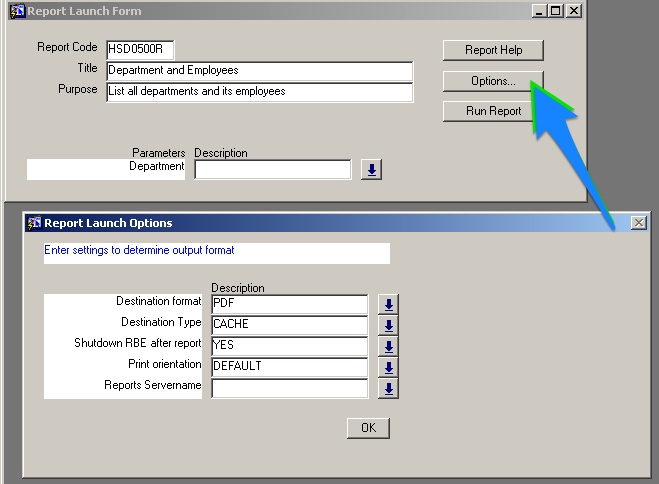The height and width of the screenshot is (484, 659).
Task: Click the Report Help button
Action: point(493,50)
